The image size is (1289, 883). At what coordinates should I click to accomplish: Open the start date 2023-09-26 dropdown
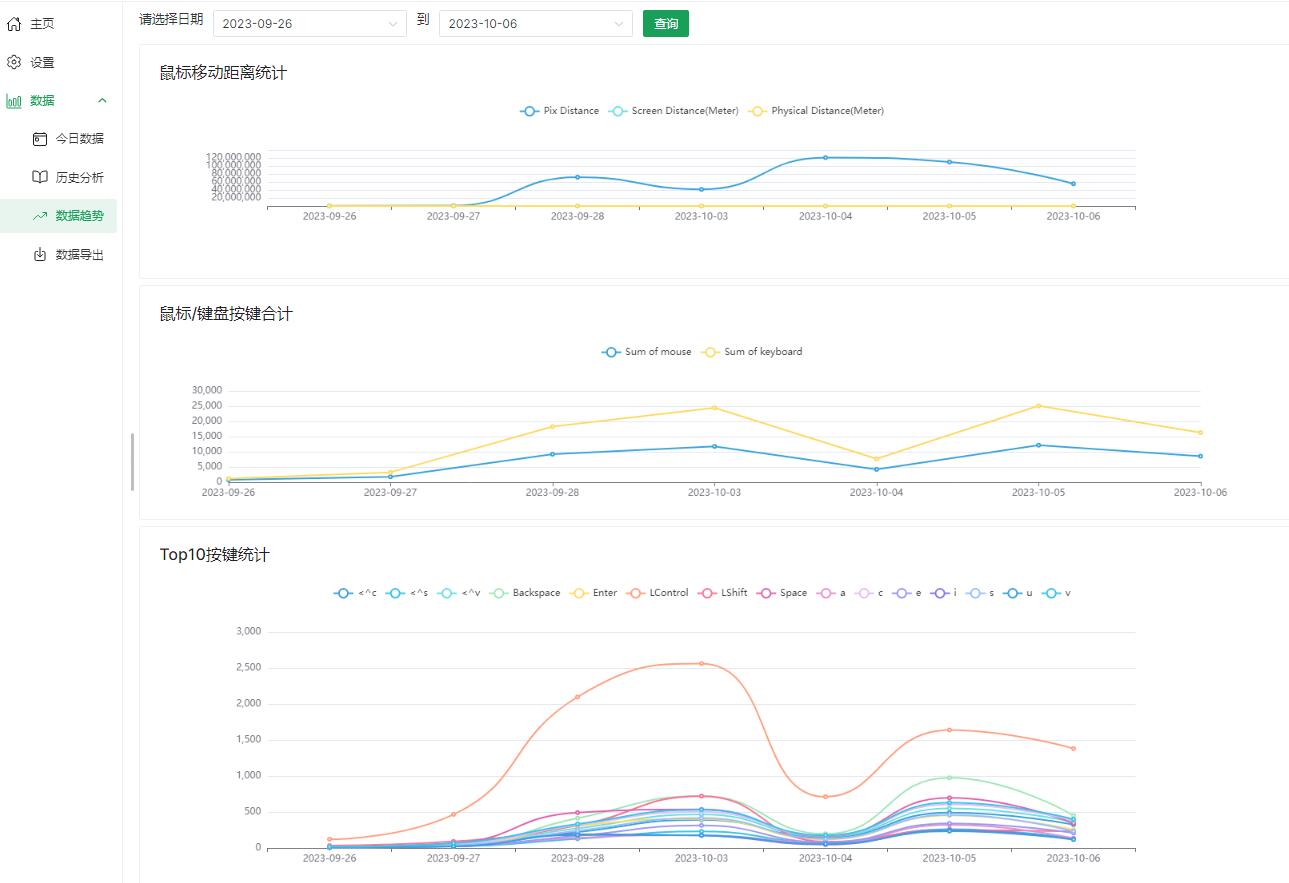point(309,24)
